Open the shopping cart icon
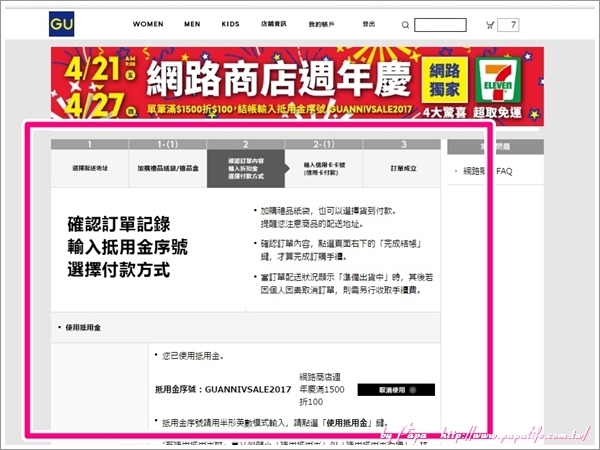Image resolution: width=600 pixels, height=450 pixels. [x=489, y=25]
